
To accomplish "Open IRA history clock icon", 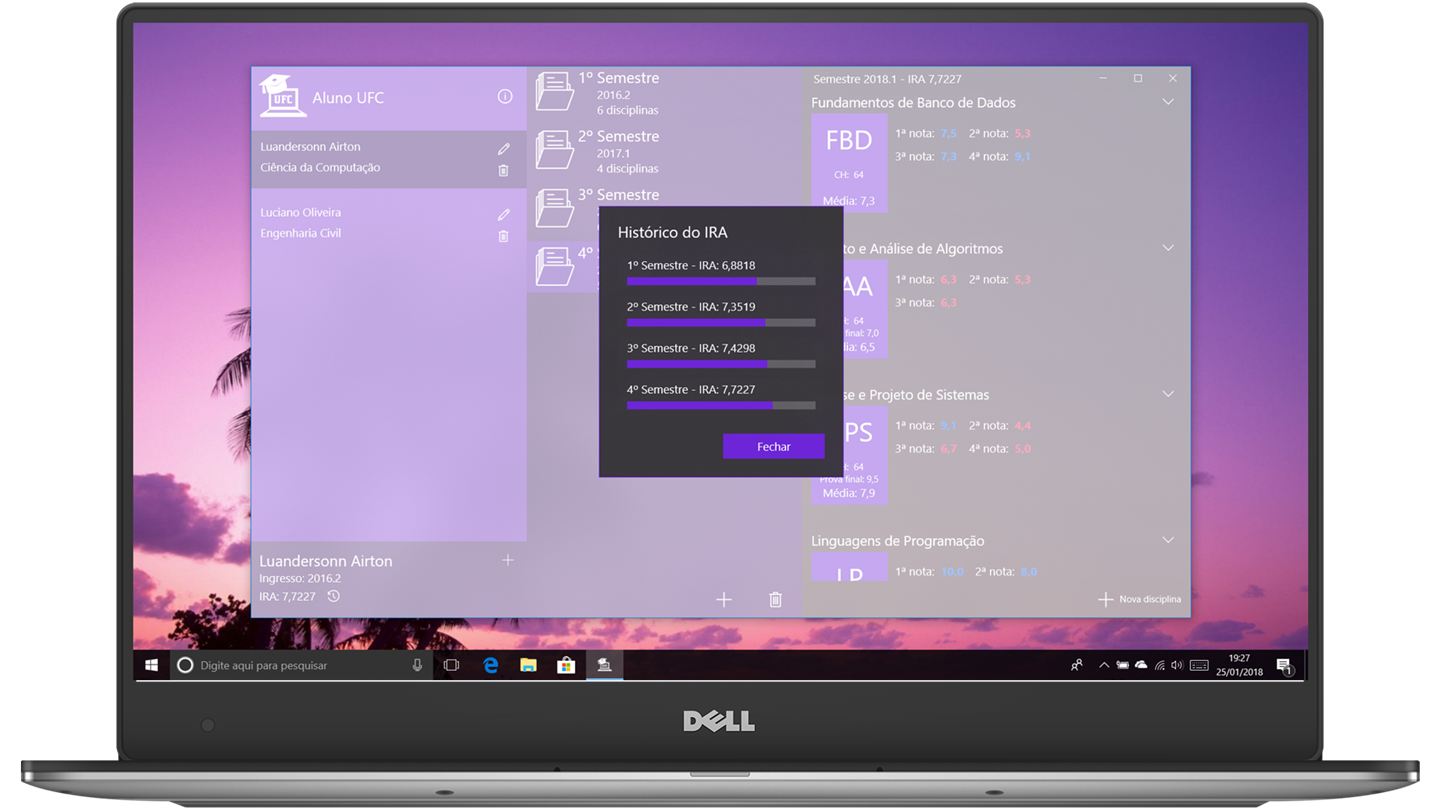I will click(334, 596).
